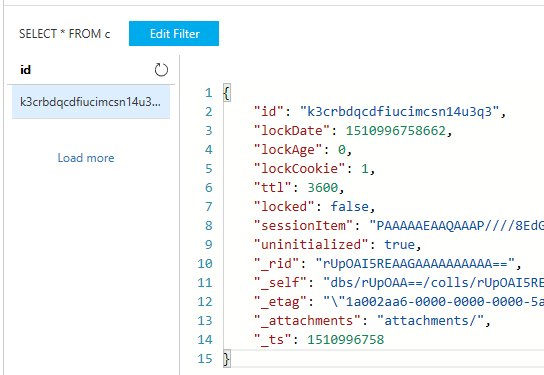Click the _ts value 1510996758
This screenshot has height=375, width=544.
click(346, 340)
